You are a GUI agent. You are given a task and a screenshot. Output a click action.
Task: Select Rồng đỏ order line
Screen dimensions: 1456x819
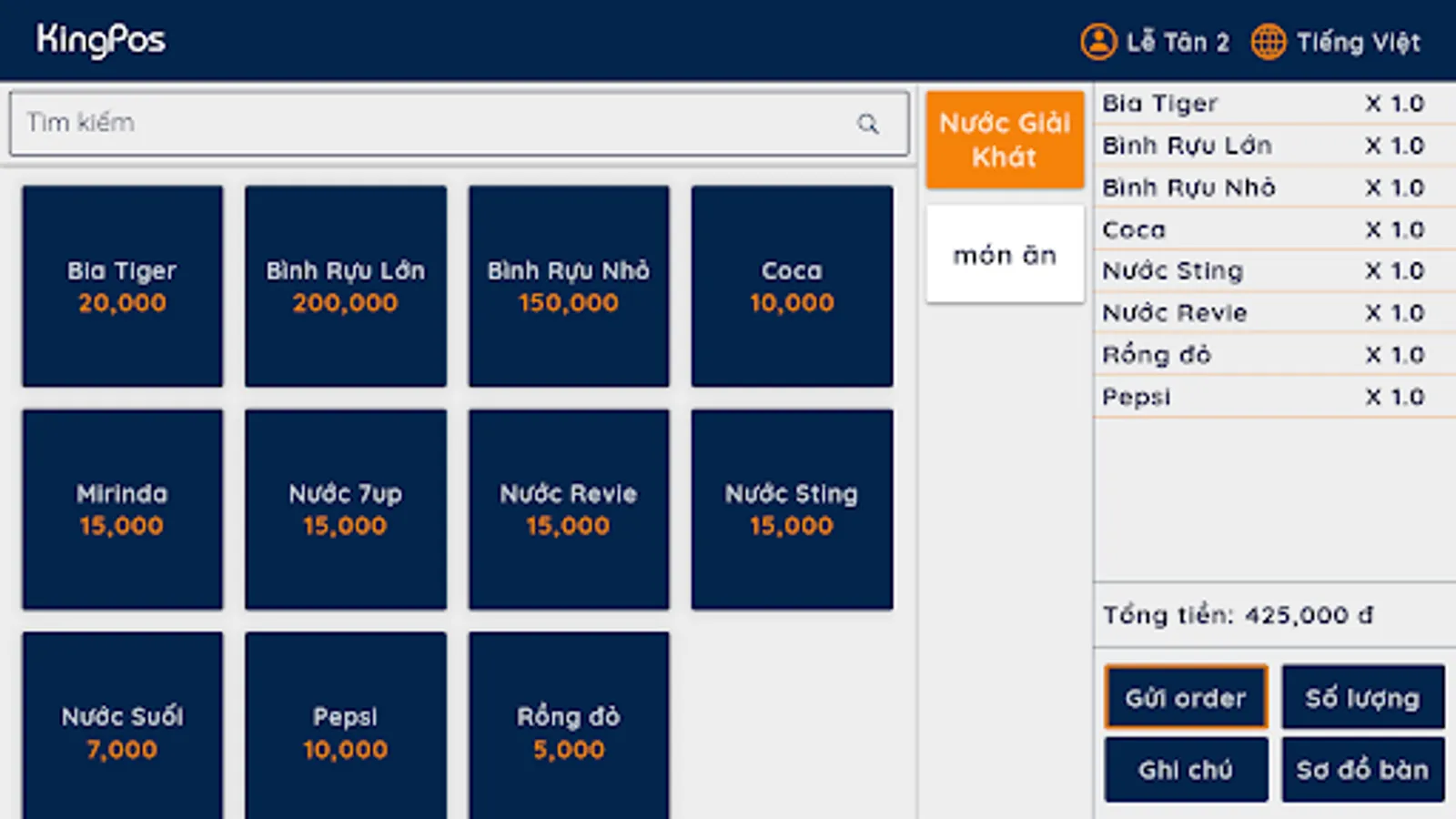(x=1274, y=355)
